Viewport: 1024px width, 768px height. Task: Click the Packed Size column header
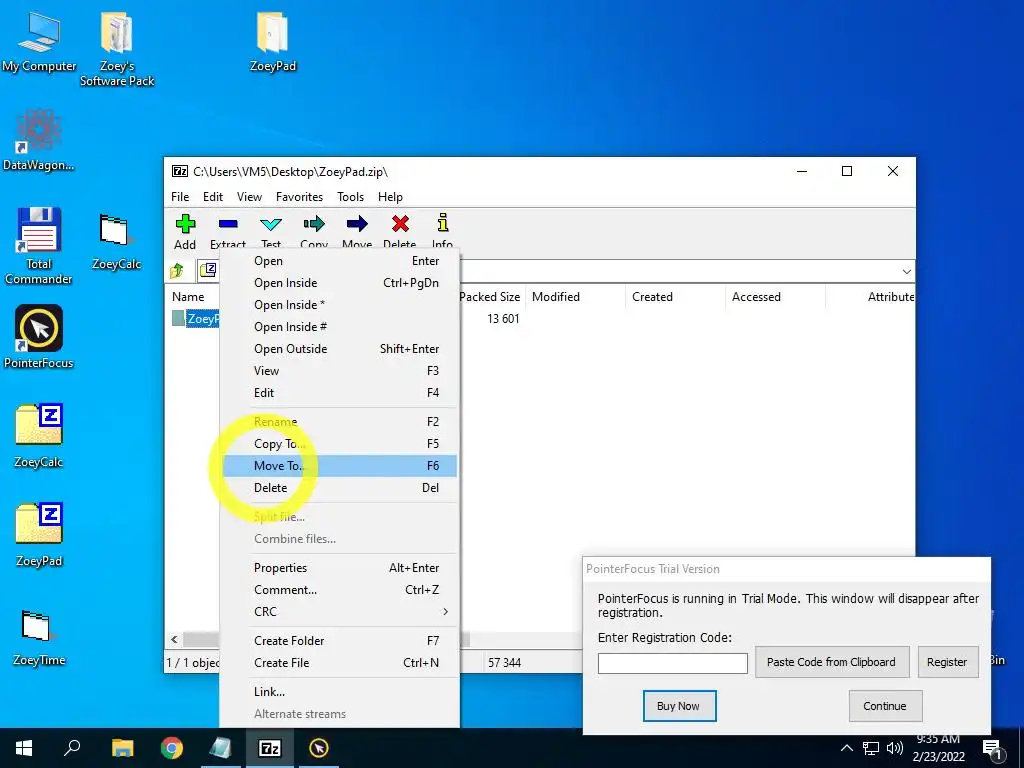coord(490,296)
